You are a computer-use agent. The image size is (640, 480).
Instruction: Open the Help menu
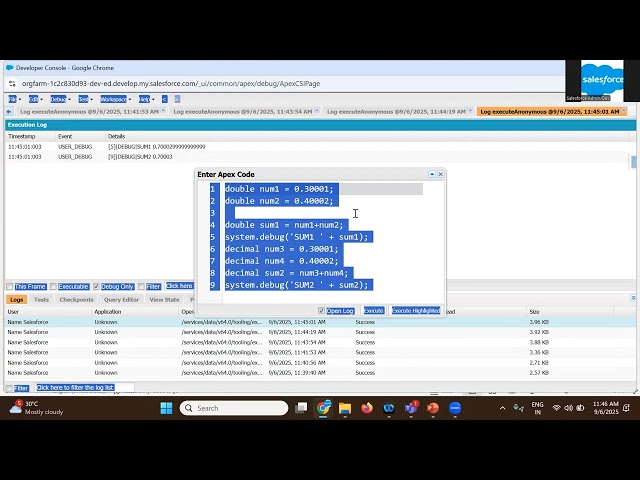point(146,99)
